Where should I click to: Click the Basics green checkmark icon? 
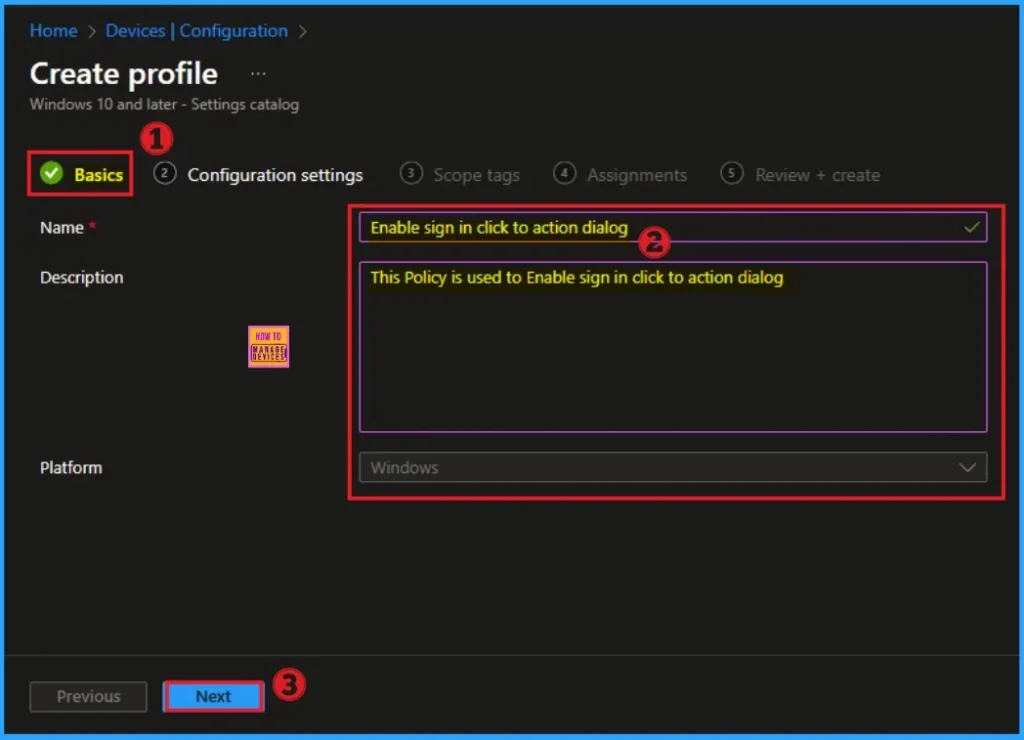pyautogui.click(x=52, y=174)
